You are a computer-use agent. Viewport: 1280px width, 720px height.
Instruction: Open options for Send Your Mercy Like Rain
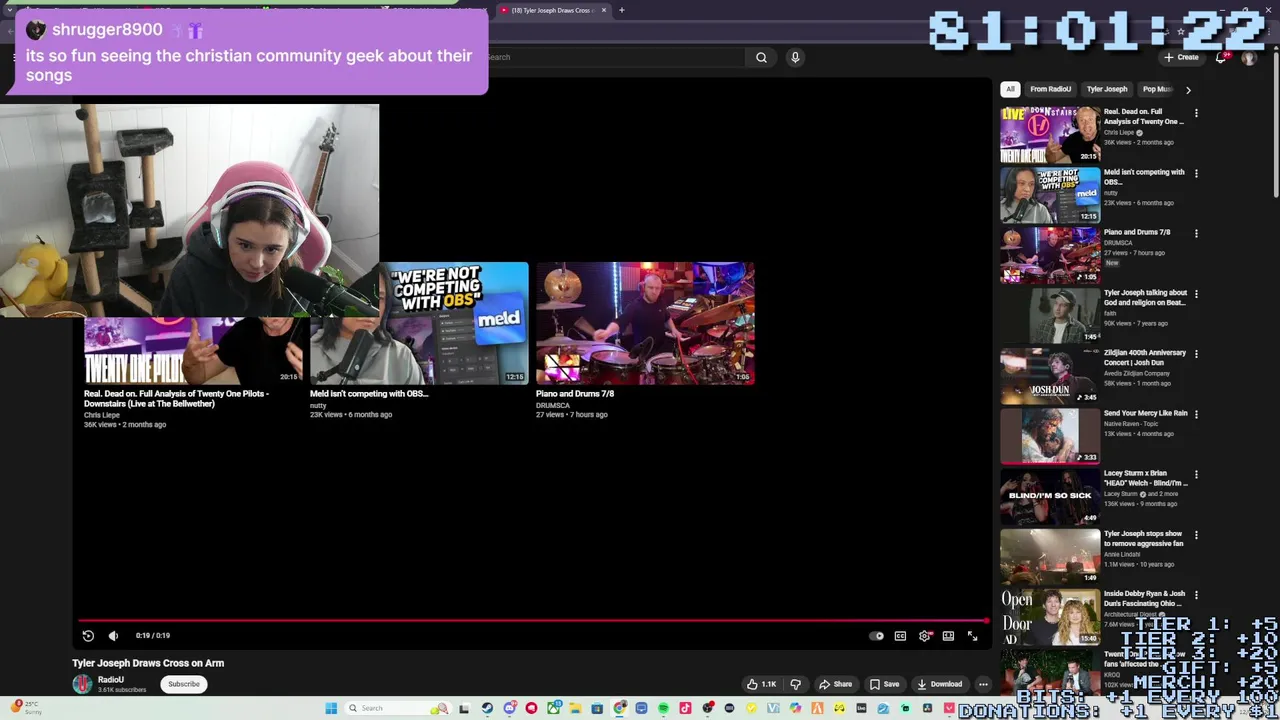(x=1196, y=414)
